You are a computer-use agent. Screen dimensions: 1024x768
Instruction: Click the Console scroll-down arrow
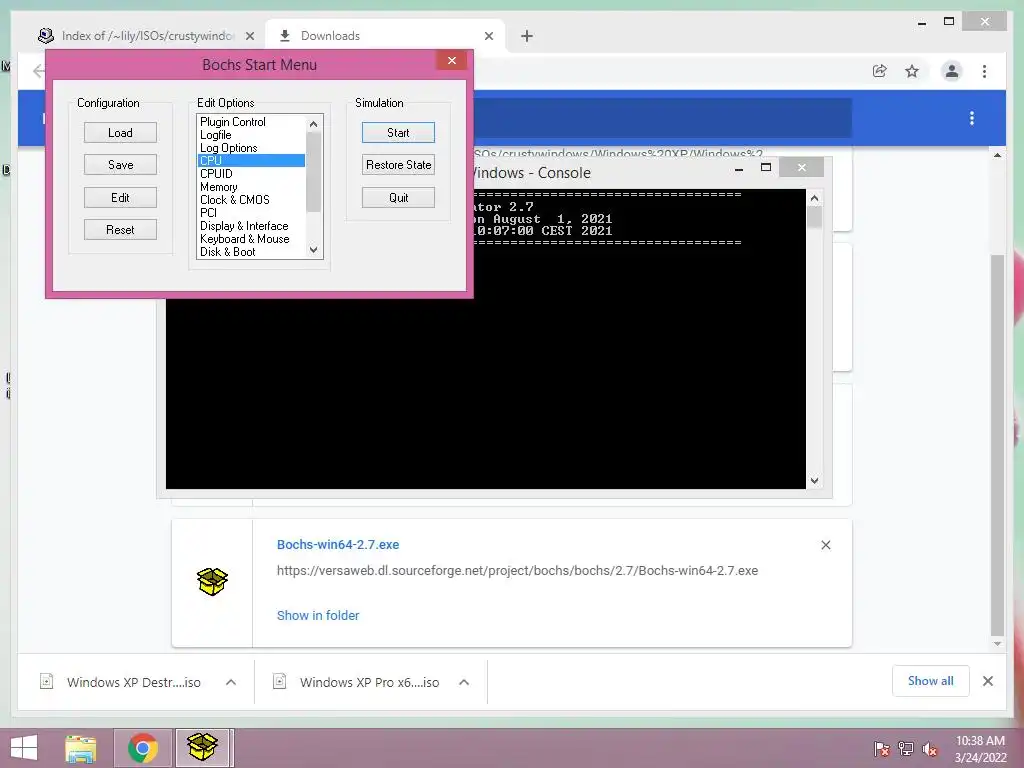point(814,481)
